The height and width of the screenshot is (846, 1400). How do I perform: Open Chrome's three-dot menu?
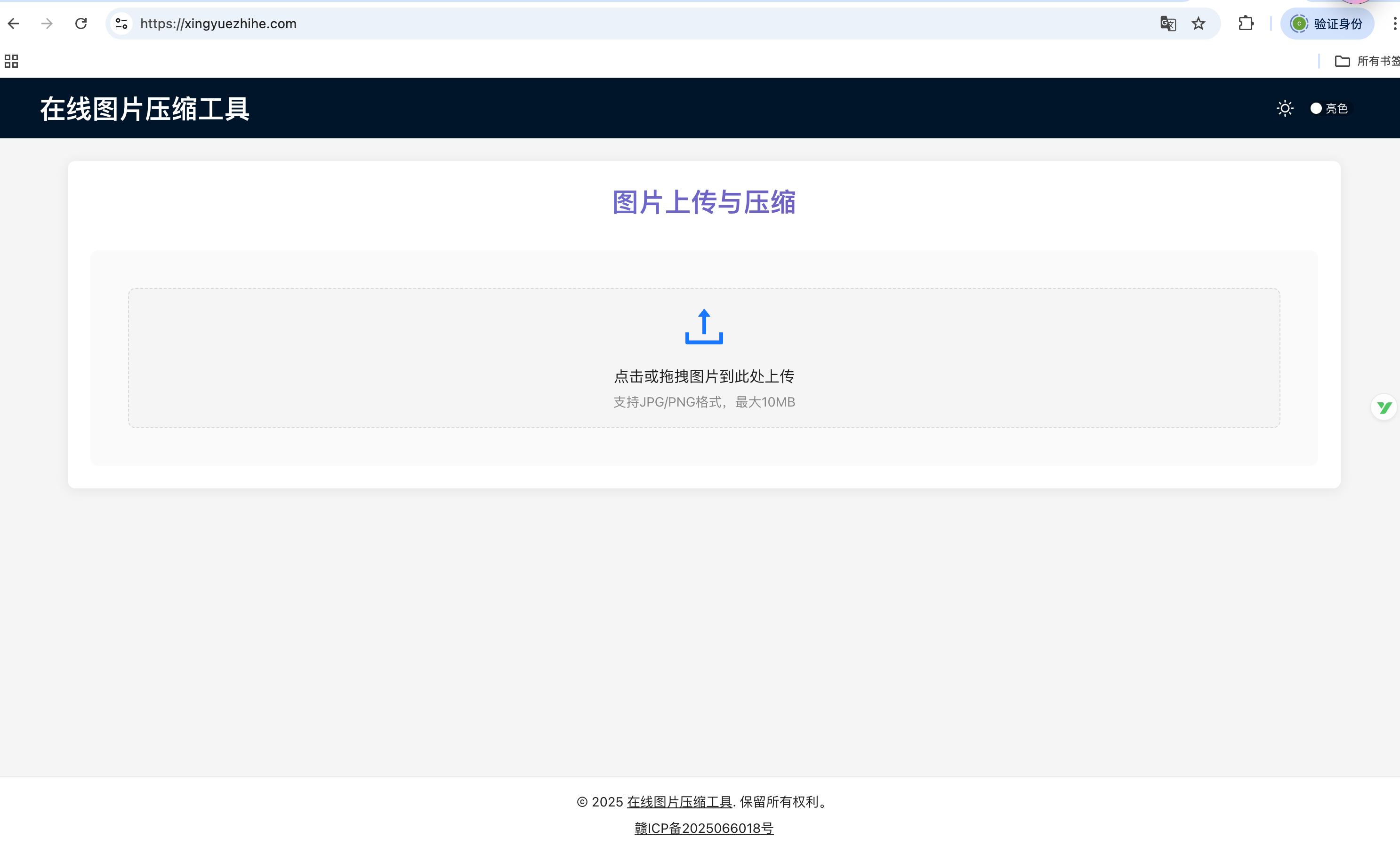[1394, 24]
